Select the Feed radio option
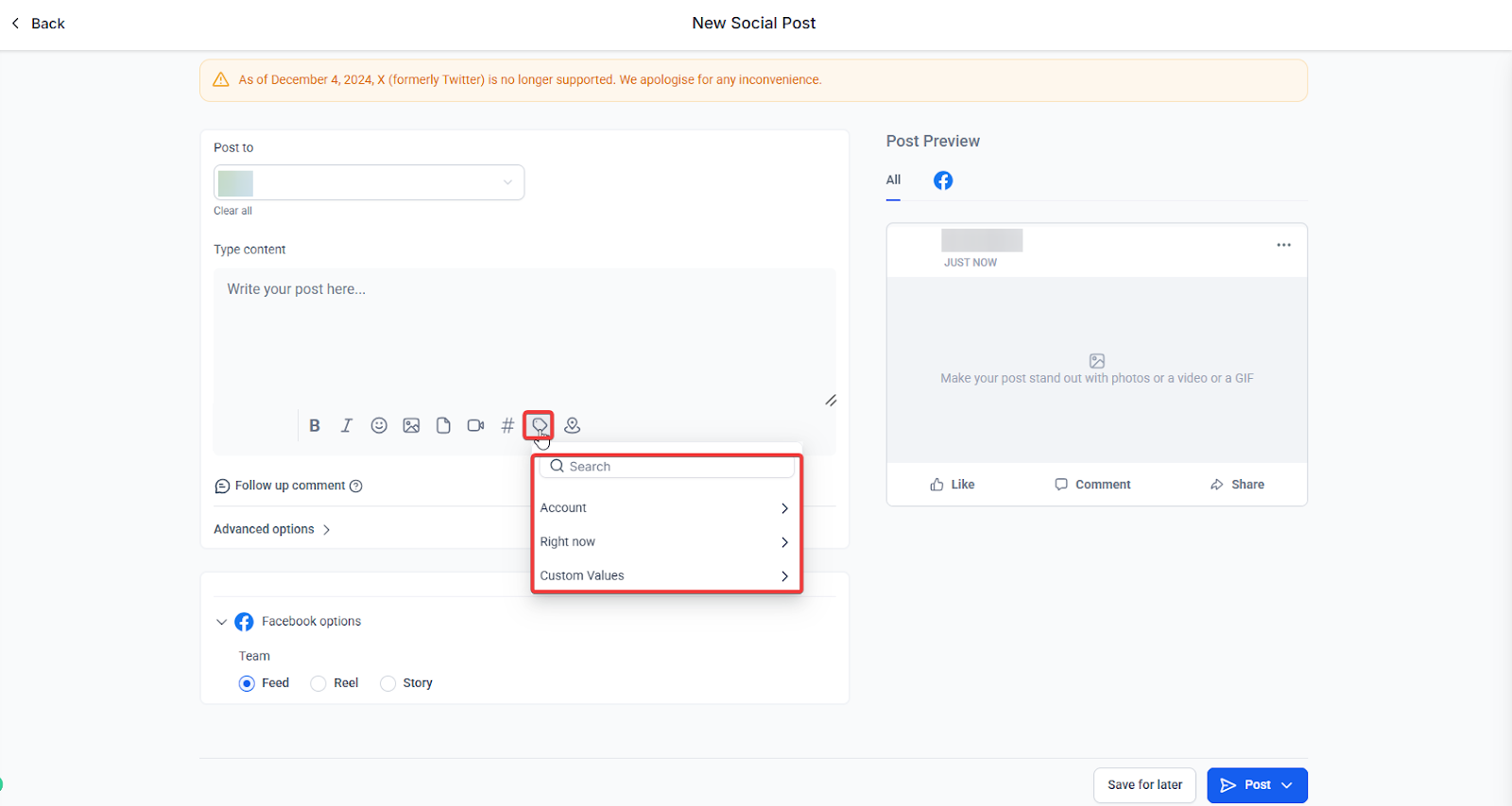Screen dimensions: 1512x806 click(x=247, y=683)
